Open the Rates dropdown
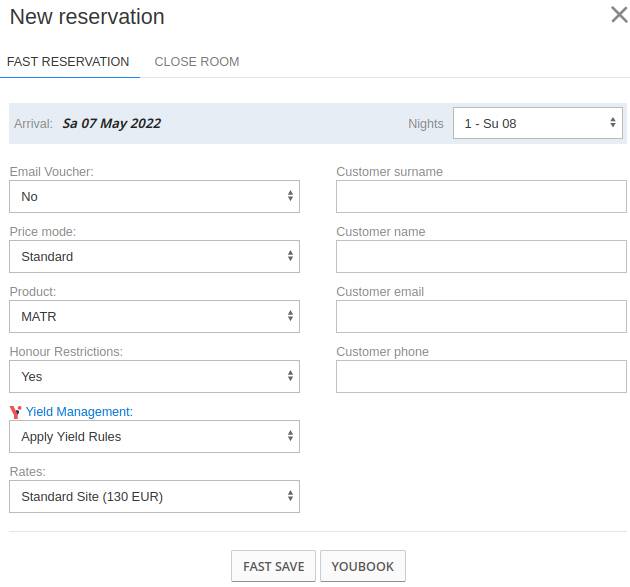 154,496
